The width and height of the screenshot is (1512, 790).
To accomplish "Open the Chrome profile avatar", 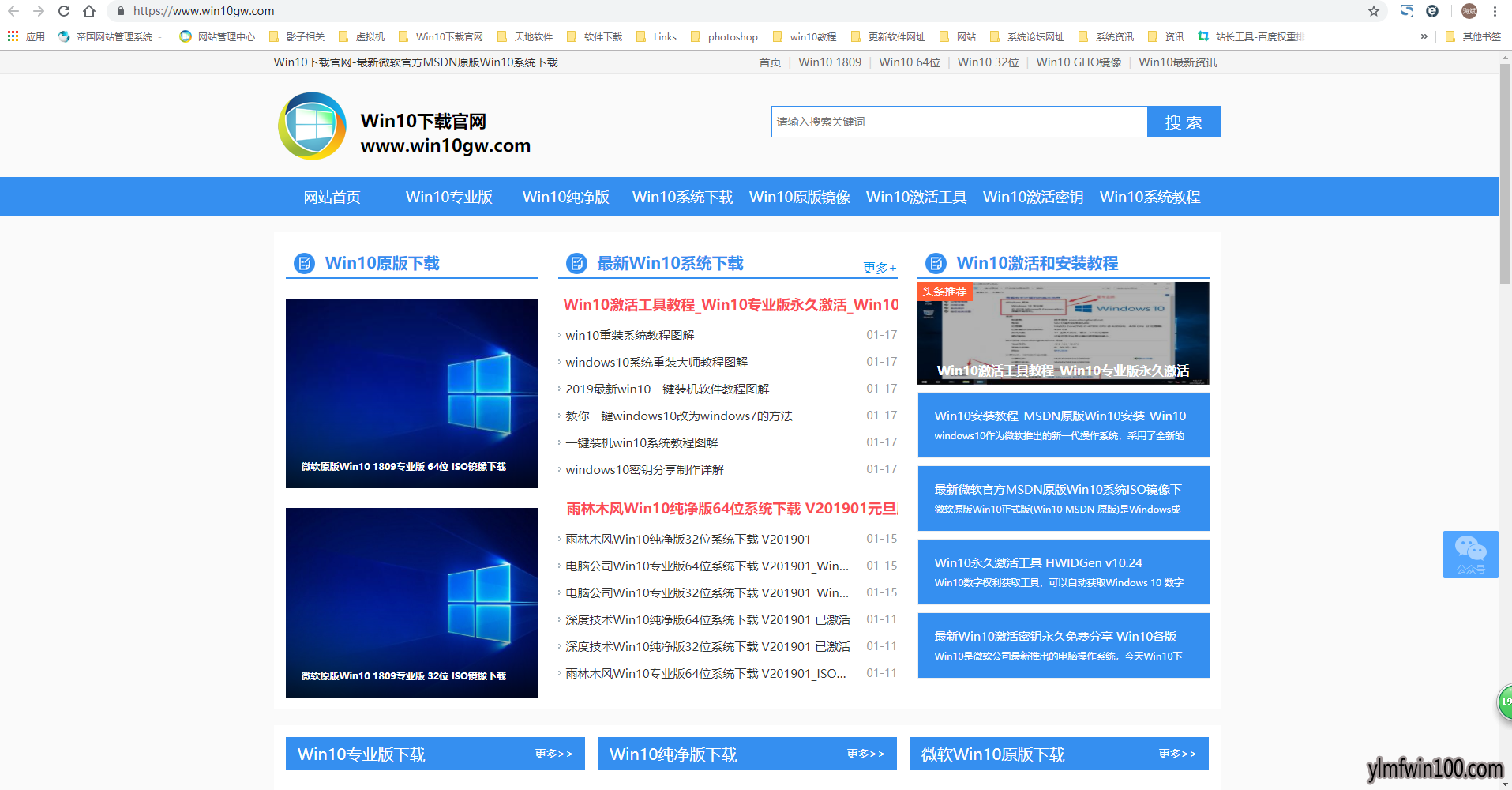I will [1469, 11].
